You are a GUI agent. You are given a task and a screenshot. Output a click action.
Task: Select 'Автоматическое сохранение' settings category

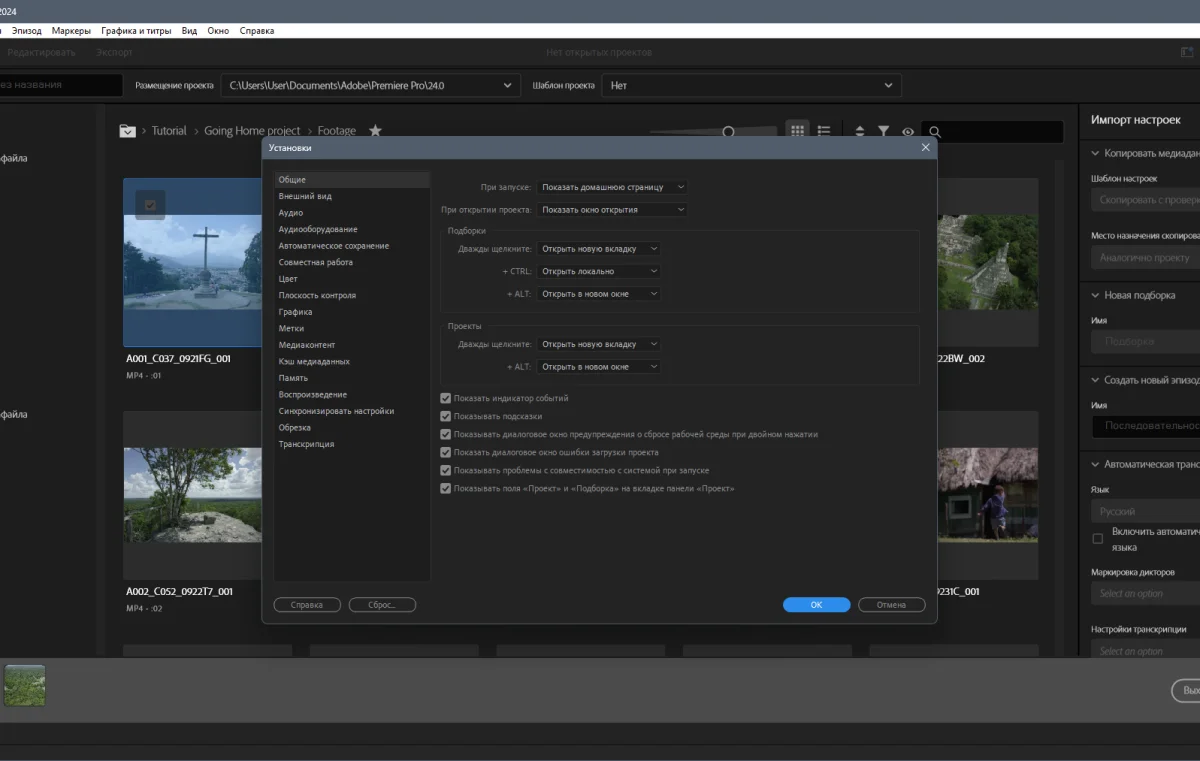[x=334, y=246]
